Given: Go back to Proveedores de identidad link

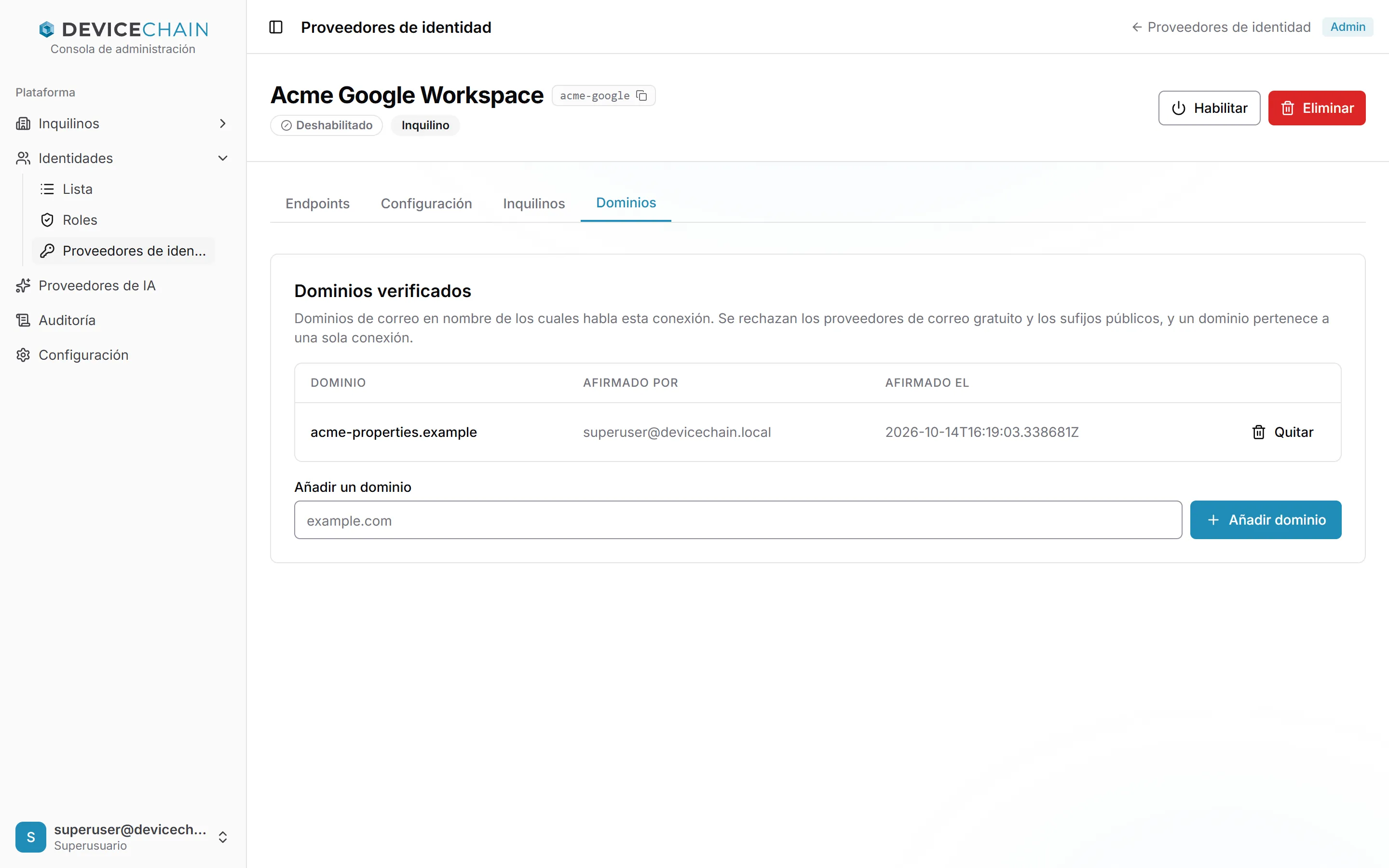Looking at the screenshot, I should (x=1221, y=27).
